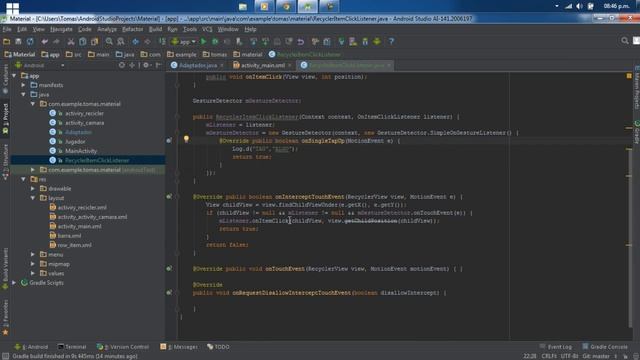Click the Windows Start button

click(12, 7)
